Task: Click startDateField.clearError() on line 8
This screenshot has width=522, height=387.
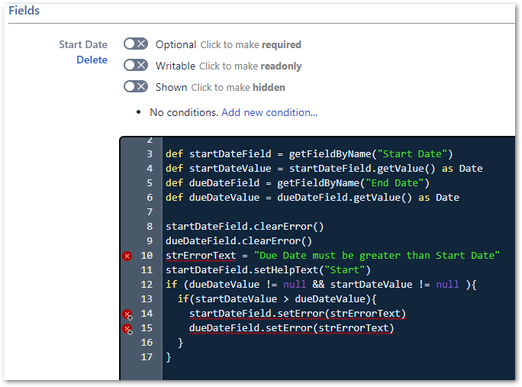Action: 245,227
